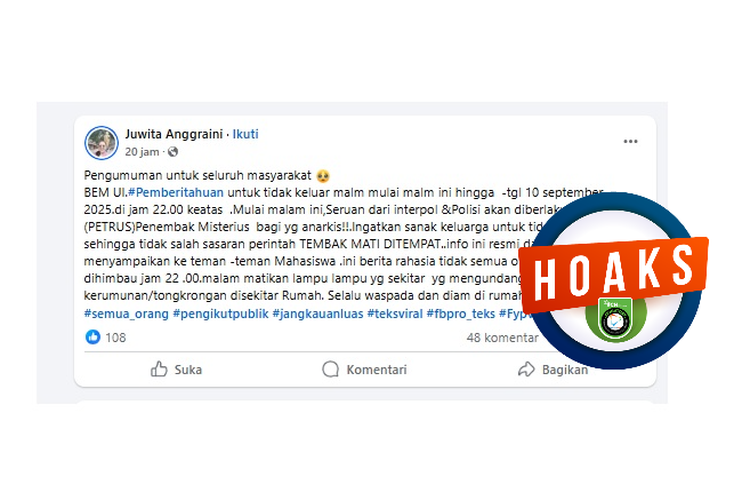Open Juwita Anggraini's profile picture
750x500 pixels.
[101, 143]
